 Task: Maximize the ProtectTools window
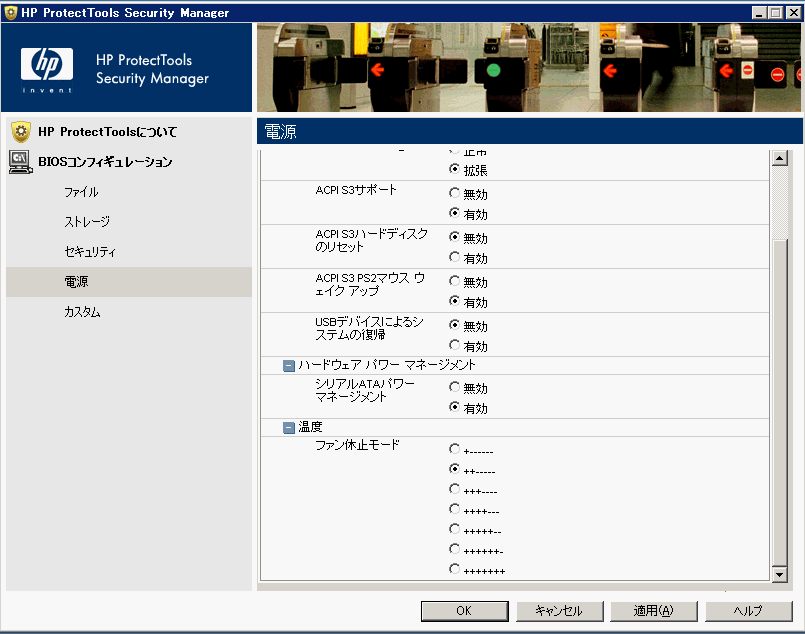coord(776,13)
